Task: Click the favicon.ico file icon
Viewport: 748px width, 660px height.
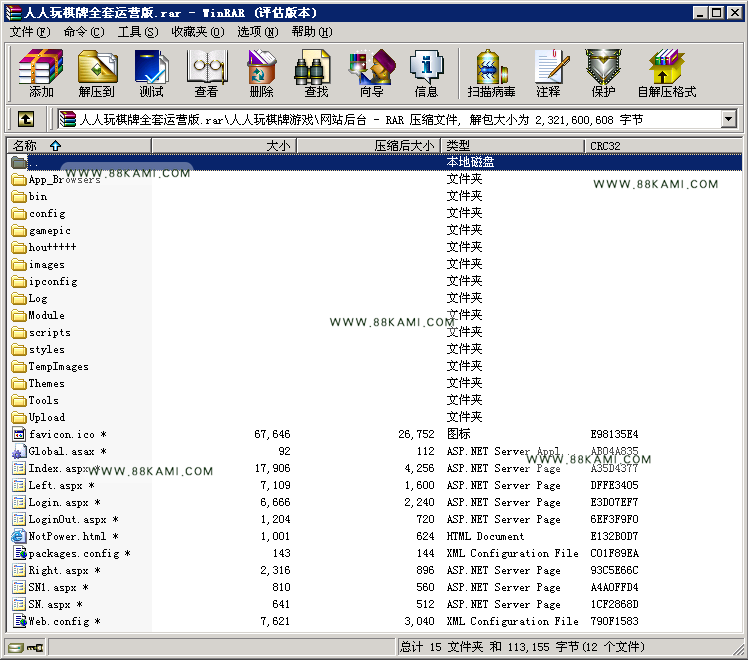Action: (x=19, y=434)
